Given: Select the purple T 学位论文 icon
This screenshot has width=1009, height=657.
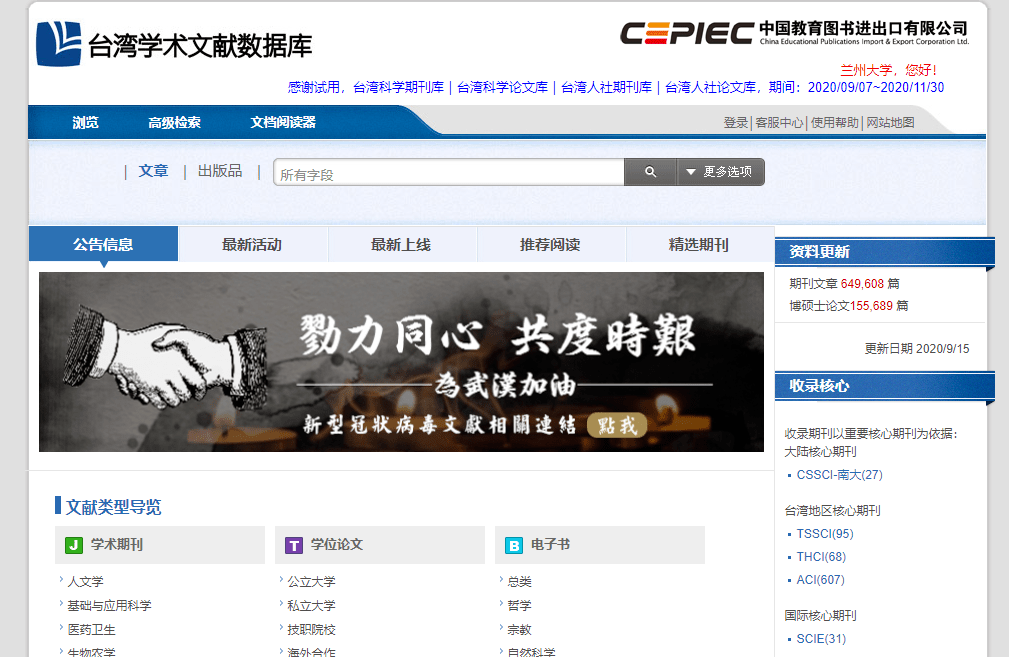Looking at the screenshot, I should coord(294,544).
